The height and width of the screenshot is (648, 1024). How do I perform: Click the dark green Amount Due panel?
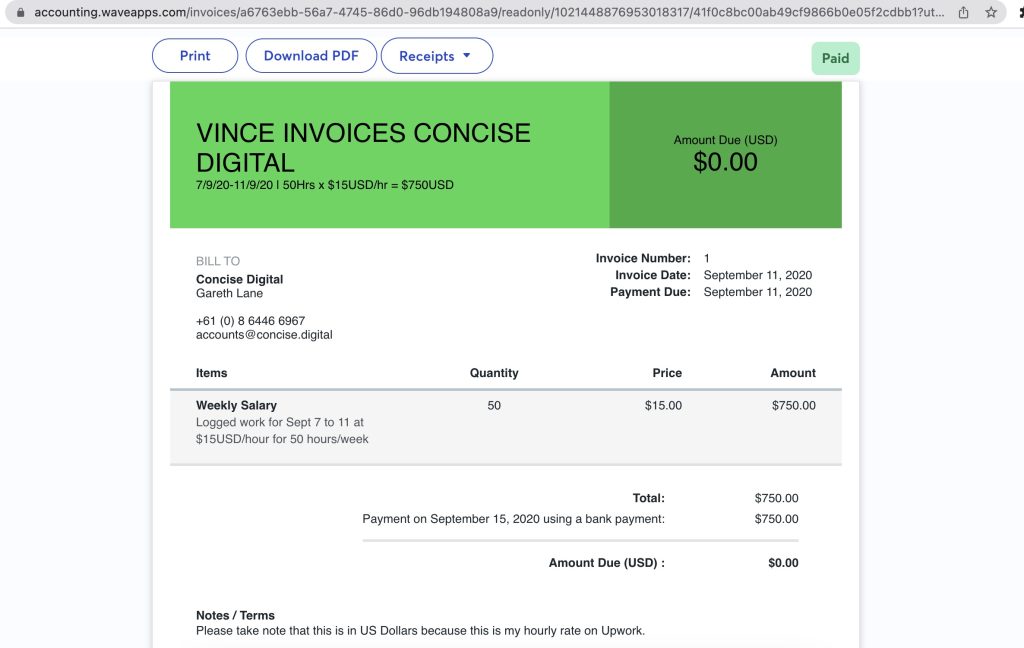point(725,155)
